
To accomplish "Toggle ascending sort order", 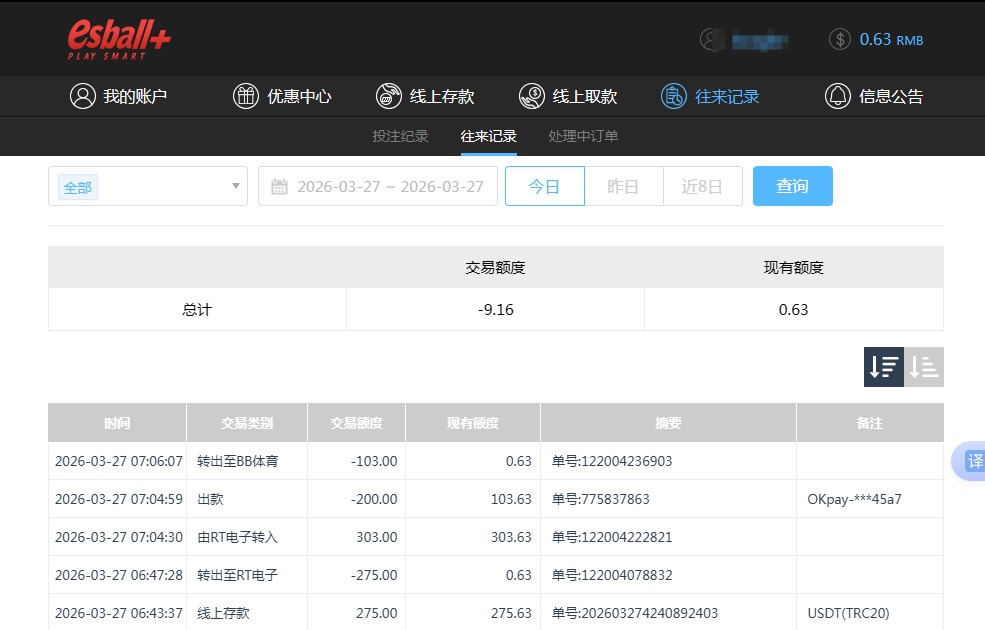I will coord(922,367).
